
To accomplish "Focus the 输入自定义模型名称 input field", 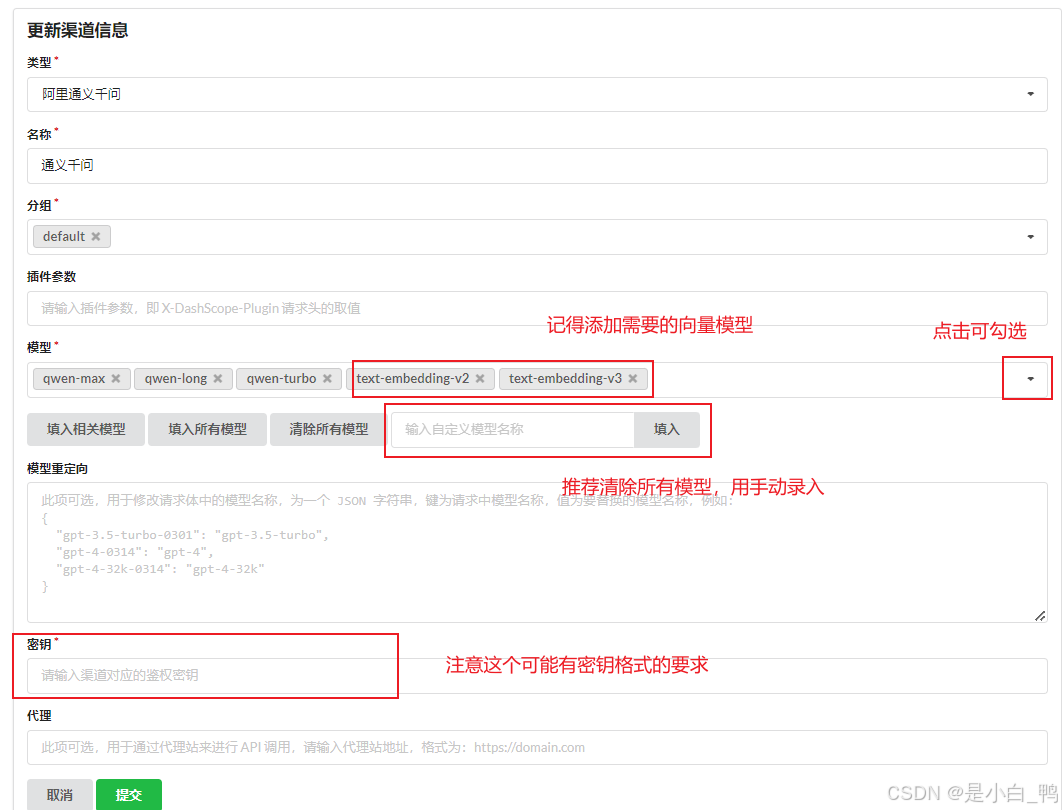I will 513,430.
